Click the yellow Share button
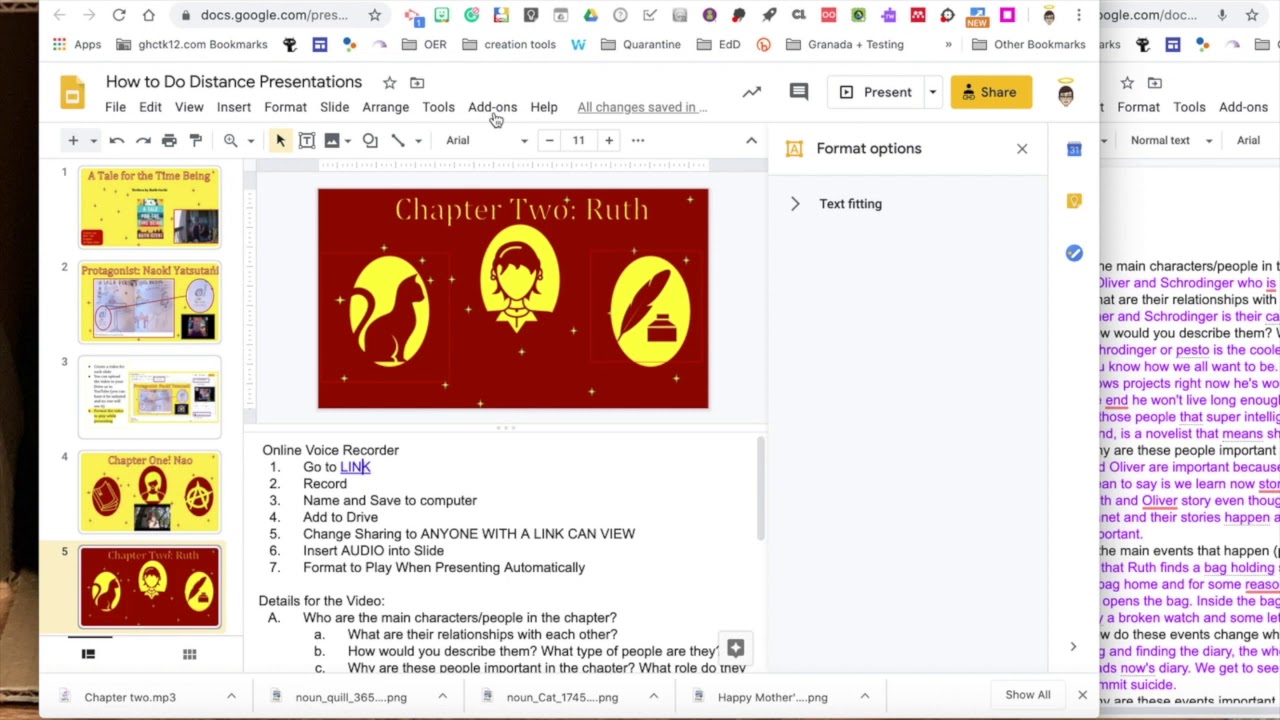1280x720 pixels. pos(990,92)
